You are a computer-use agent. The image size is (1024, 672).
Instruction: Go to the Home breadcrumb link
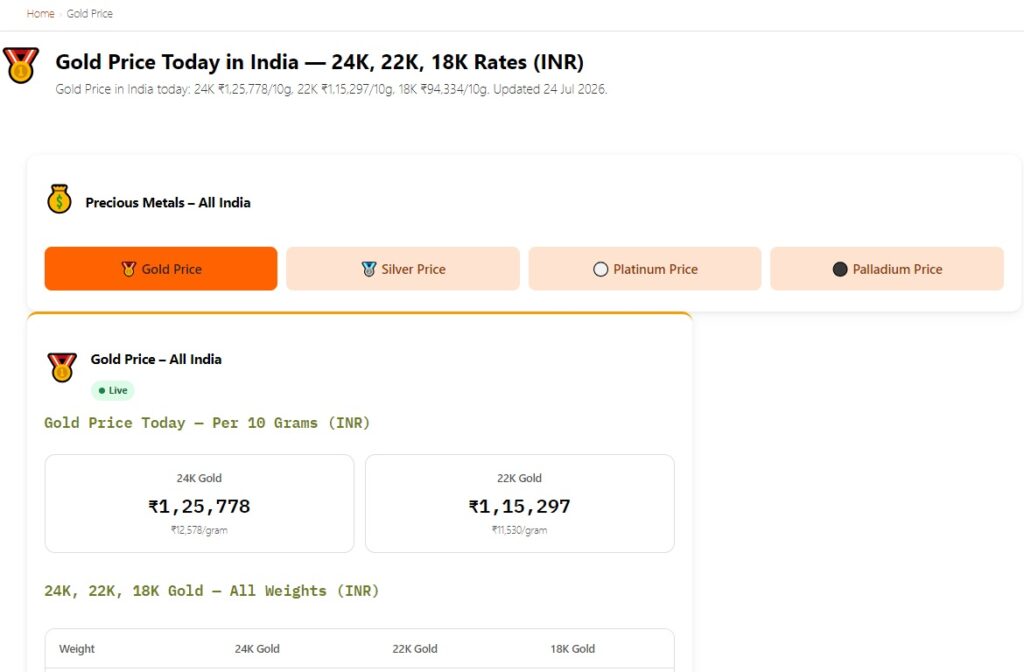(40, 14)
